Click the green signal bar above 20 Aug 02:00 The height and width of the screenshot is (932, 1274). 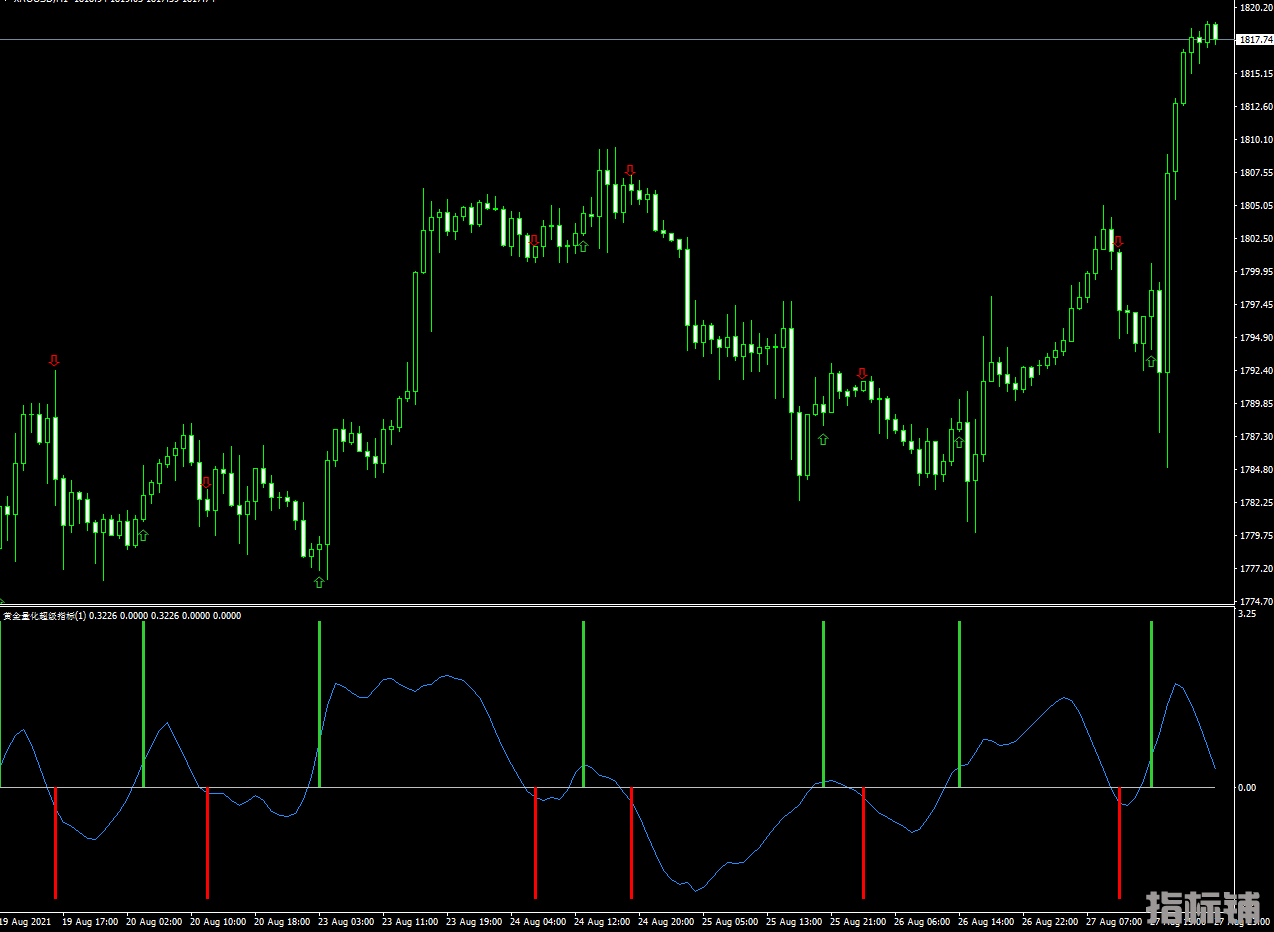(143, 704)
